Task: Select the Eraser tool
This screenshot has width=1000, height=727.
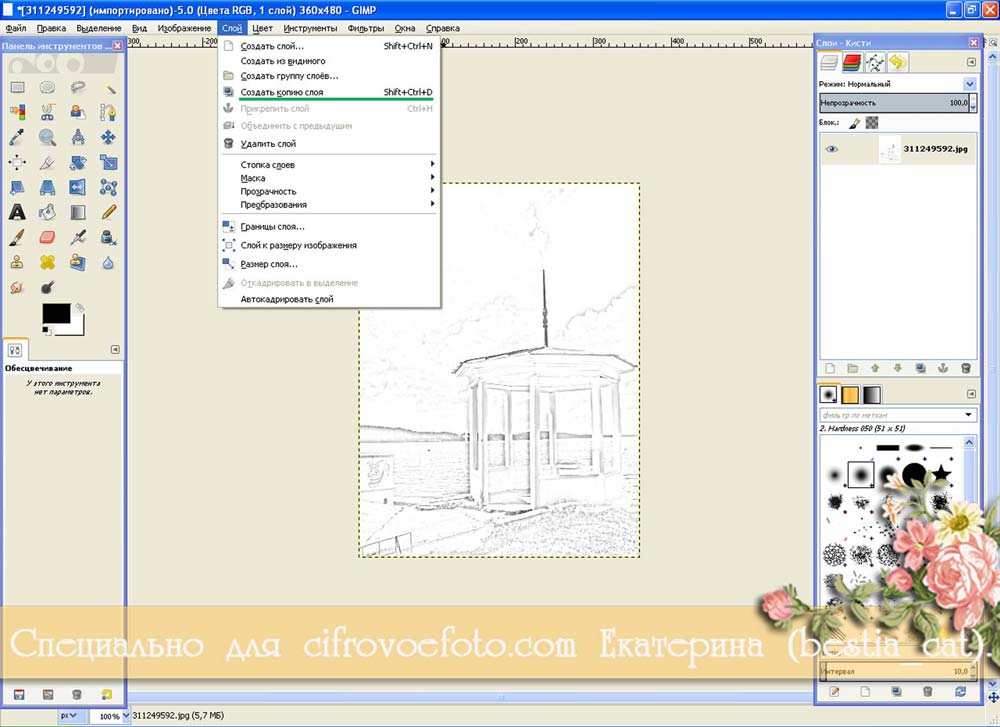Action: [47, 237]
